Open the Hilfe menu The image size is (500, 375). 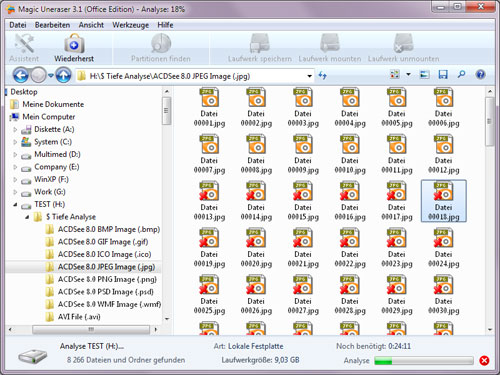(165, 25)
